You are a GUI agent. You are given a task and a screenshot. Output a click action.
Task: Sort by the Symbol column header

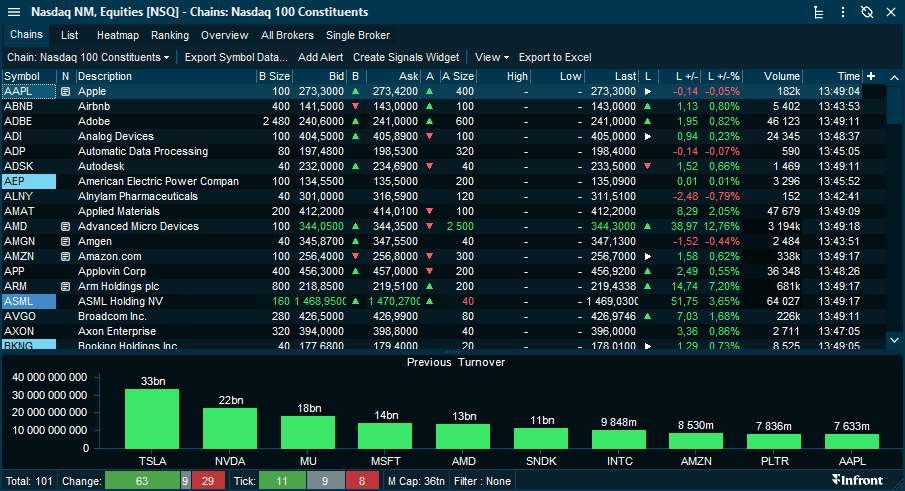click(x=29, y=76)
